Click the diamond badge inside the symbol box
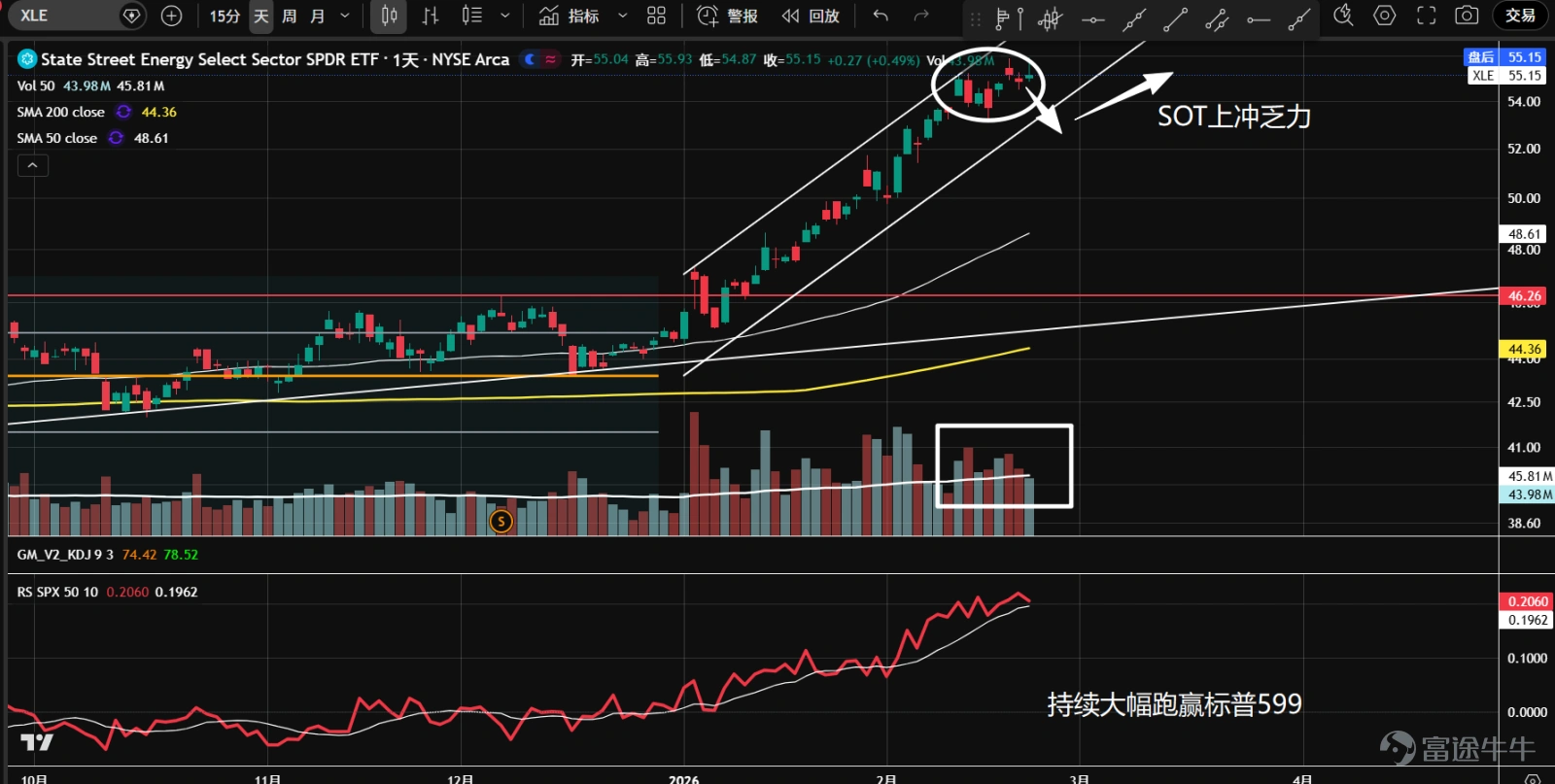The width and height of the screenshot is (1555, 784). (x=131, y=16)
